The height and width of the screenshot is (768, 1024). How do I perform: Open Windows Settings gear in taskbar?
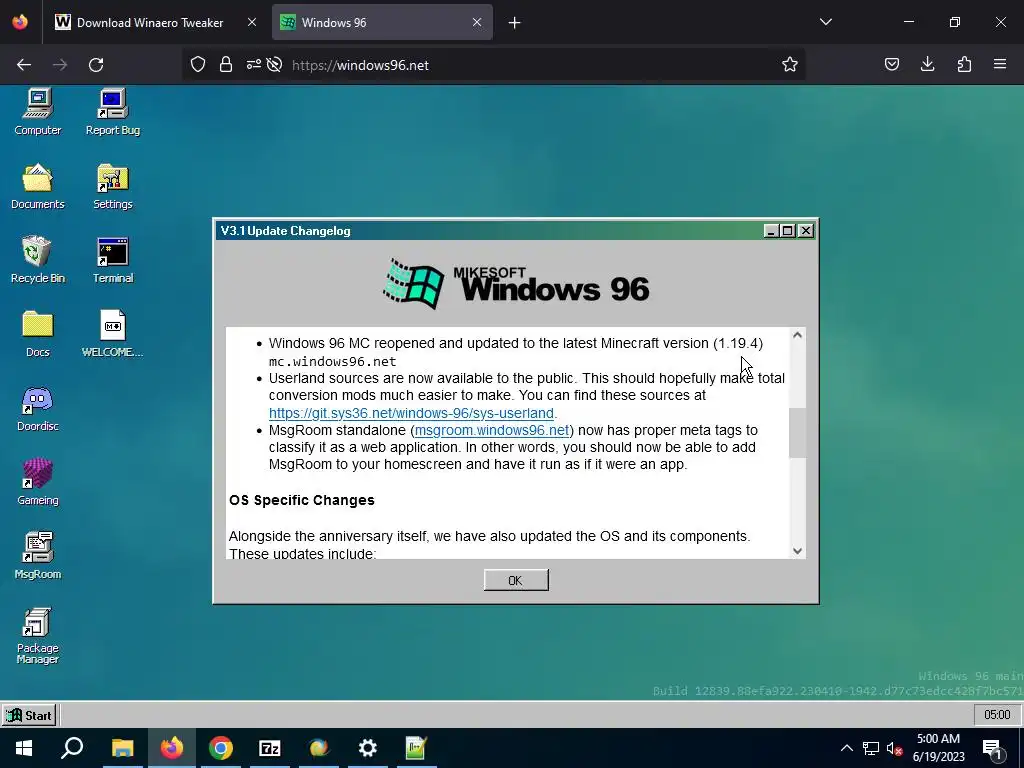(x=368, y=748)
